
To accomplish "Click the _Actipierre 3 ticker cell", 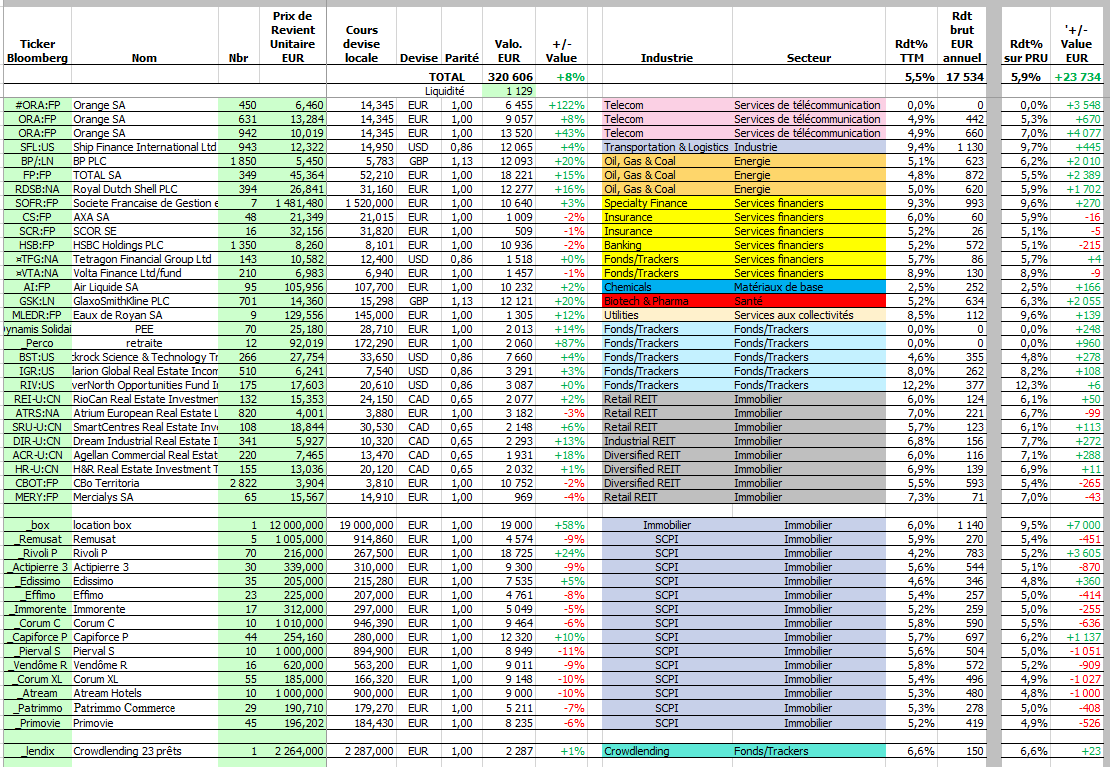I will tap(38, 567).
